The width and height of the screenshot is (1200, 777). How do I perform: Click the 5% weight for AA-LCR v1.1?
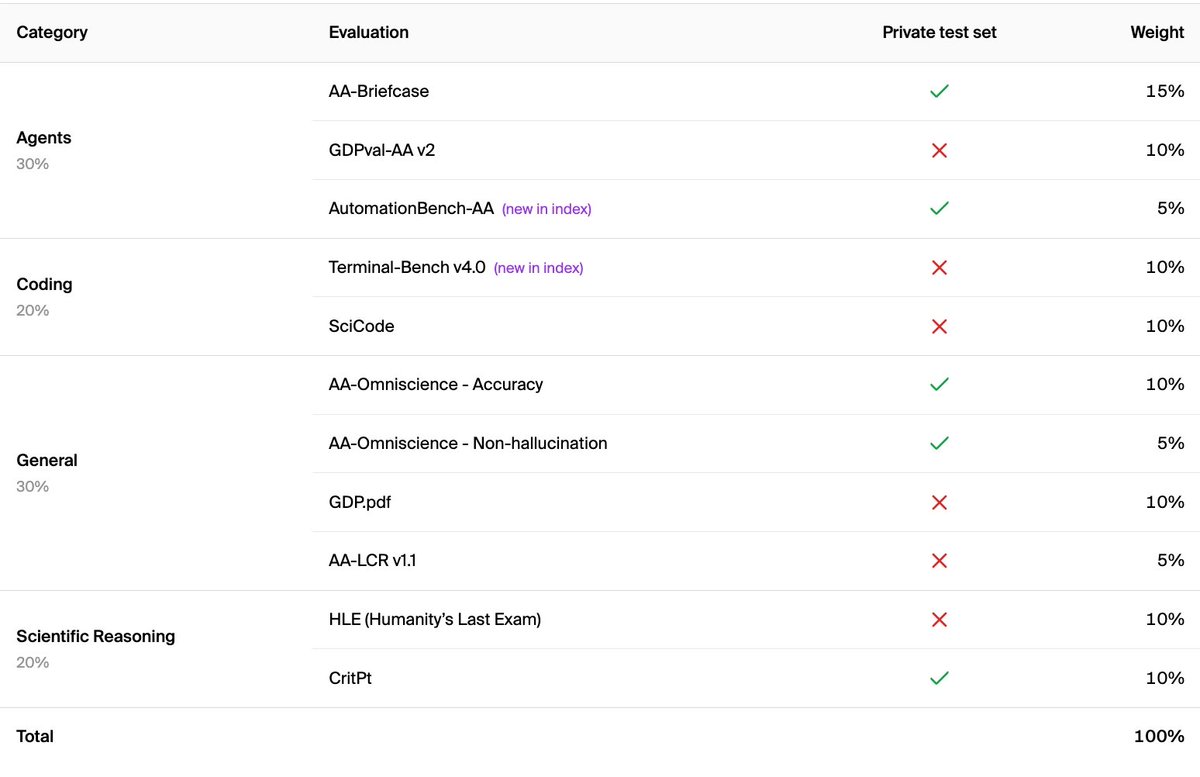[1170, 560]
